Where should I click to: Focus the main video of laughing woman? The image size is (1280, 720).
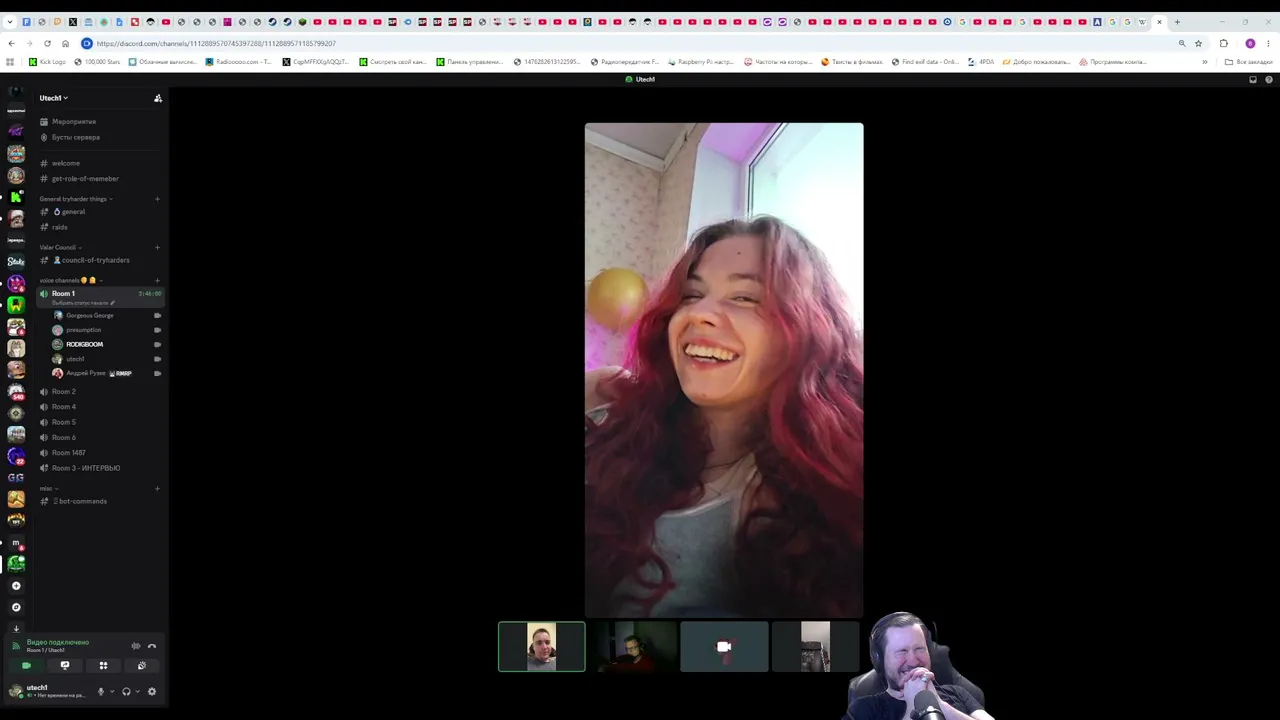724,370
